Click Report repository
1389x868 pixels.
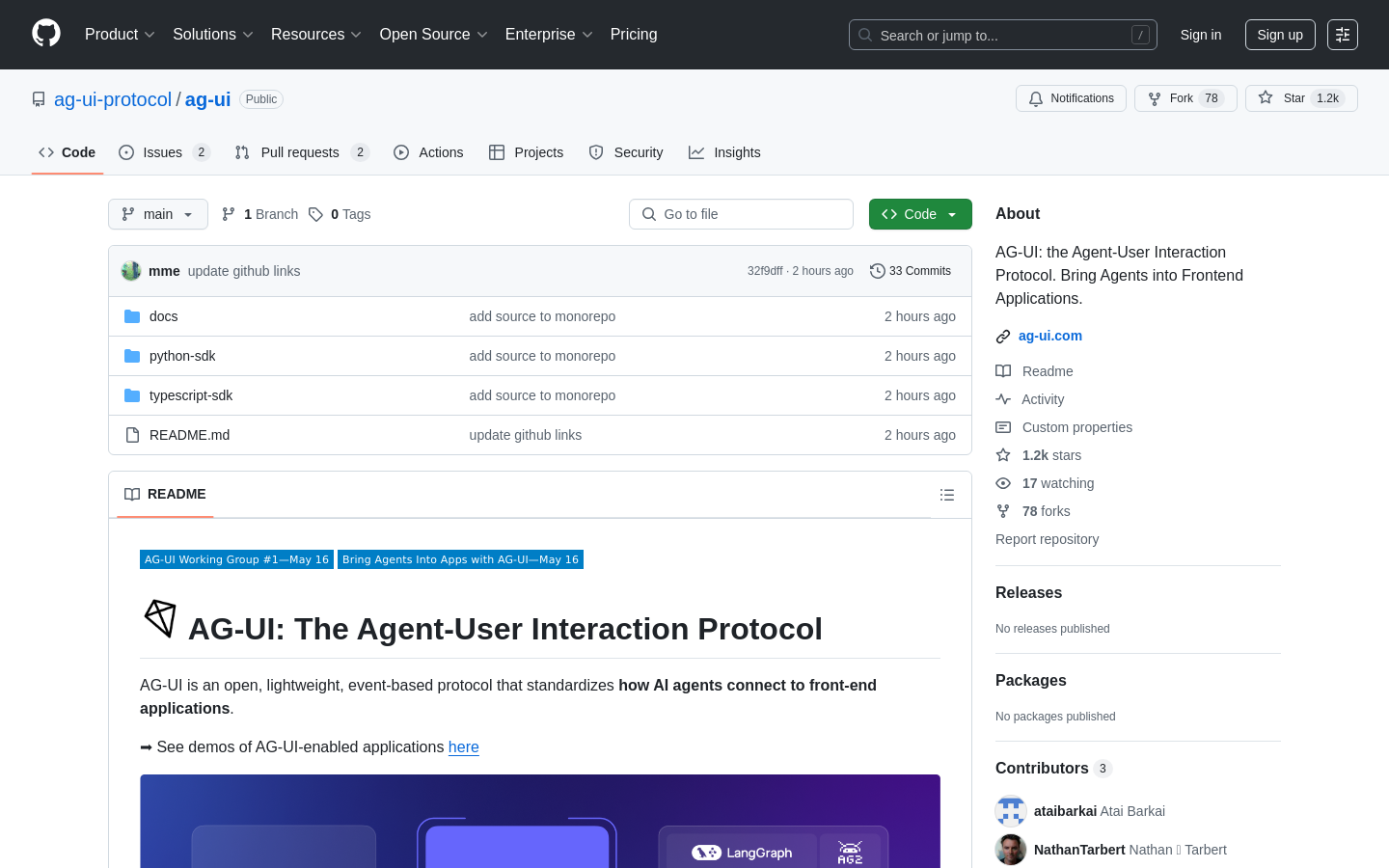(1047, 539)
